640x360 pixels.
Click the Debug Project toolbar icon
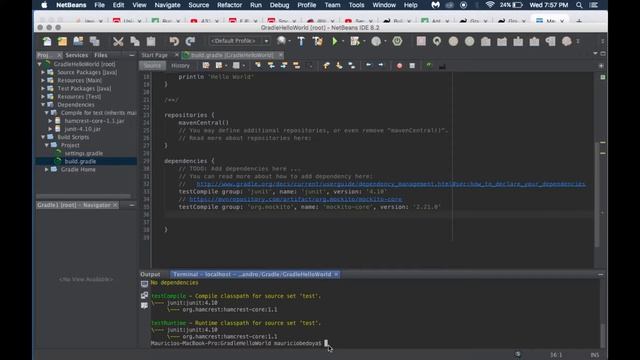(355, 41)
